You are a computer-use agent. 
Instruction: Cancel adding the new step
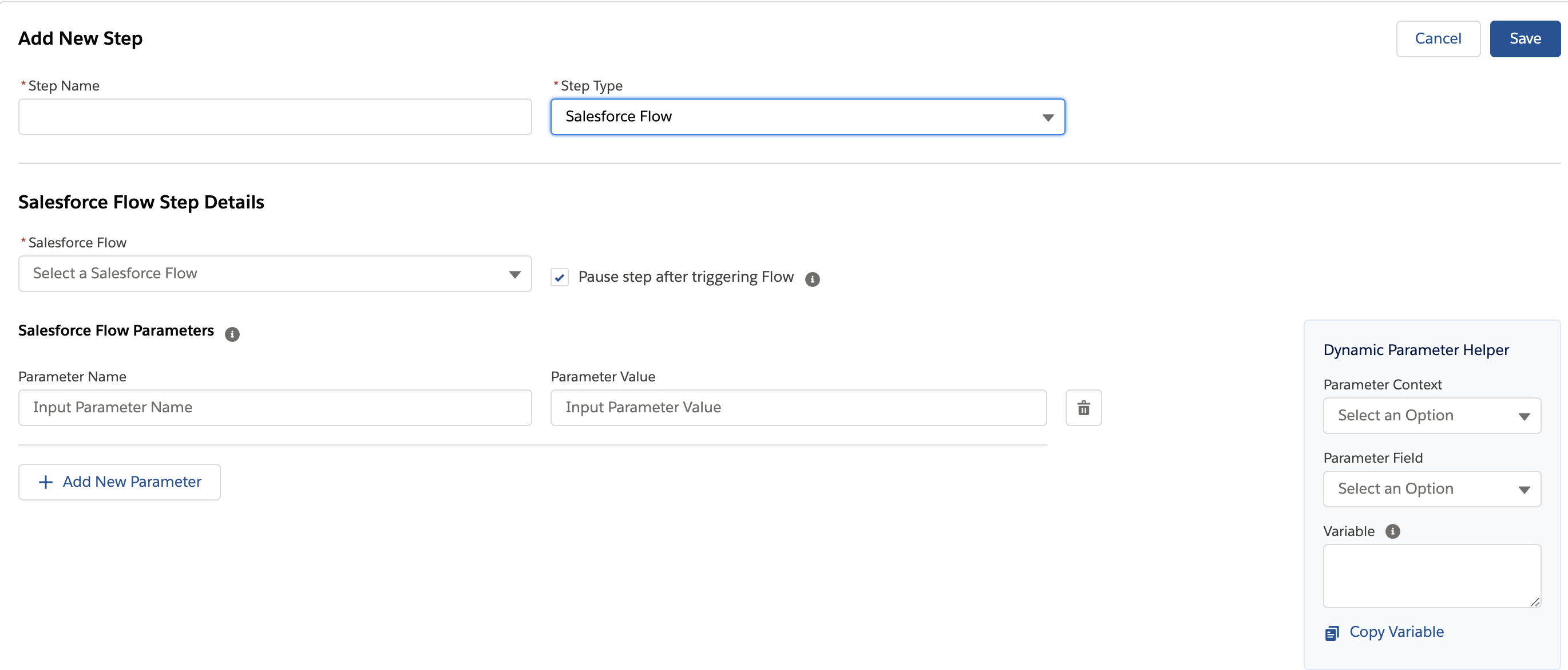[1438, 38]
